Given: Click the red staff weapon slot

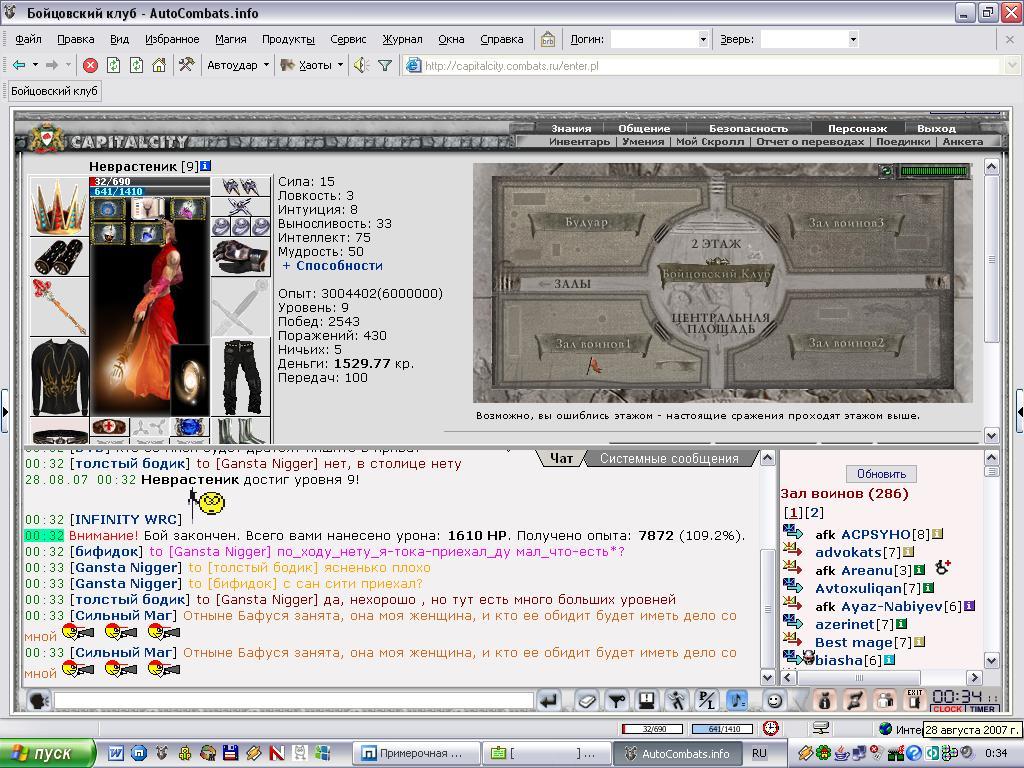Looking at the screenshot, I should tap(59, 306).
